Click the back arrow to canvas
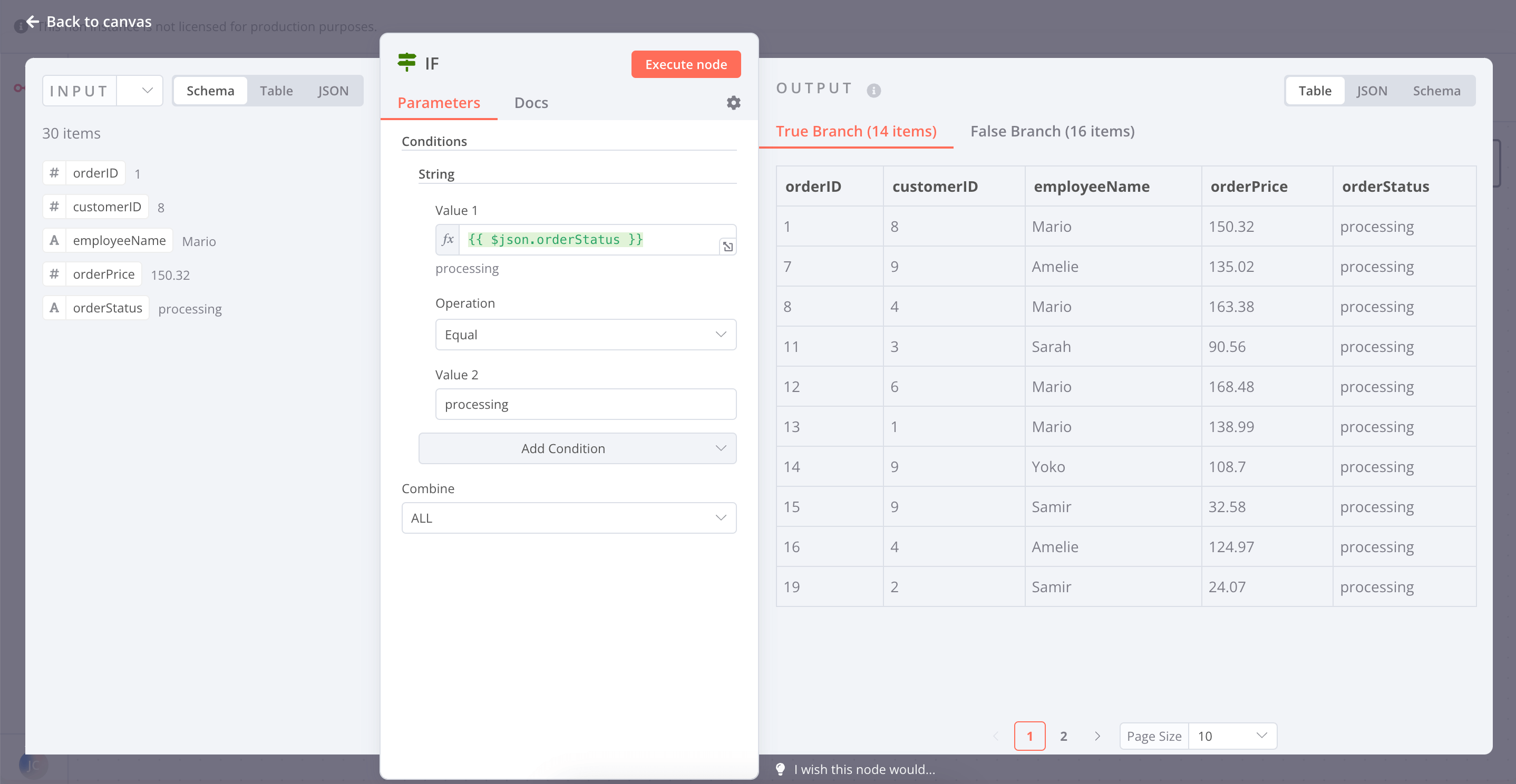Screen dimensions: 1516x784 click(x=33, y=22)
